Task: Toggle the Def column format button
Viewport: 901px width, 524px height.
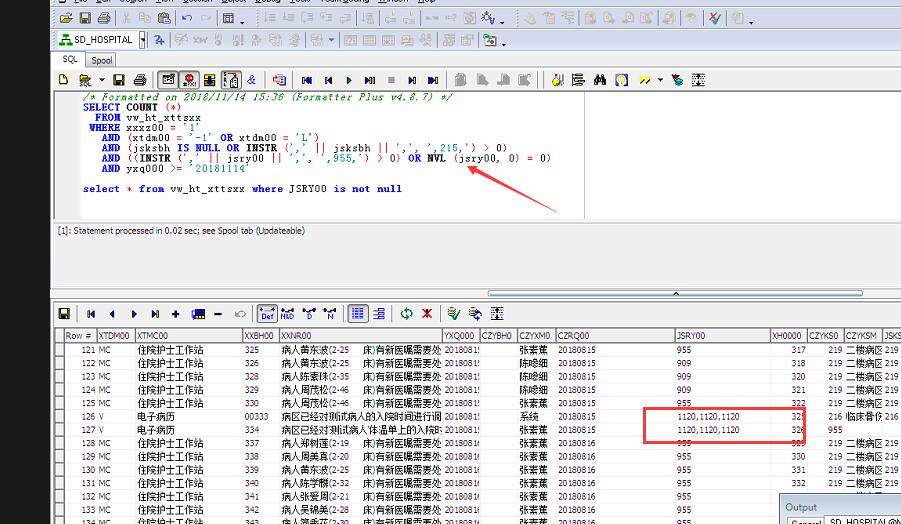Action: click(267, 314)
